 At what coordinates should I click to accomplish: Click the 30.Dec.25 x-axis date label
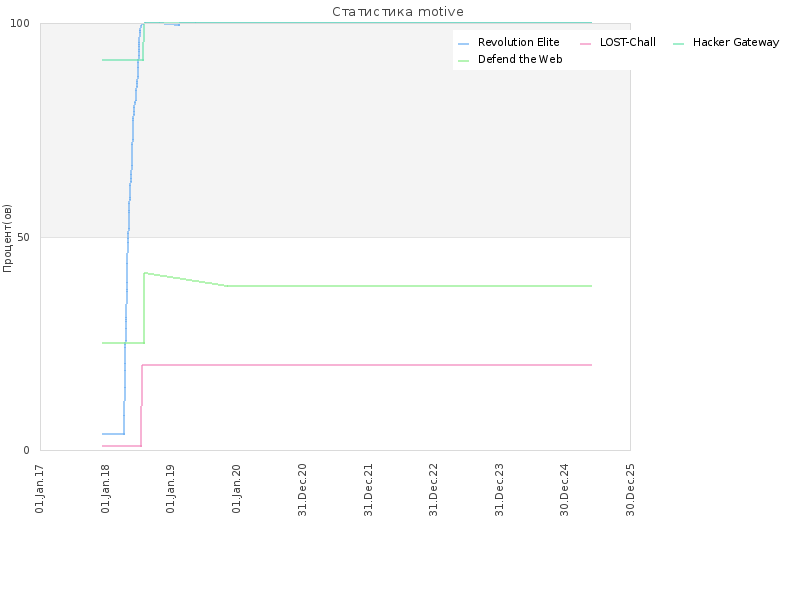(x=630, y=490)
